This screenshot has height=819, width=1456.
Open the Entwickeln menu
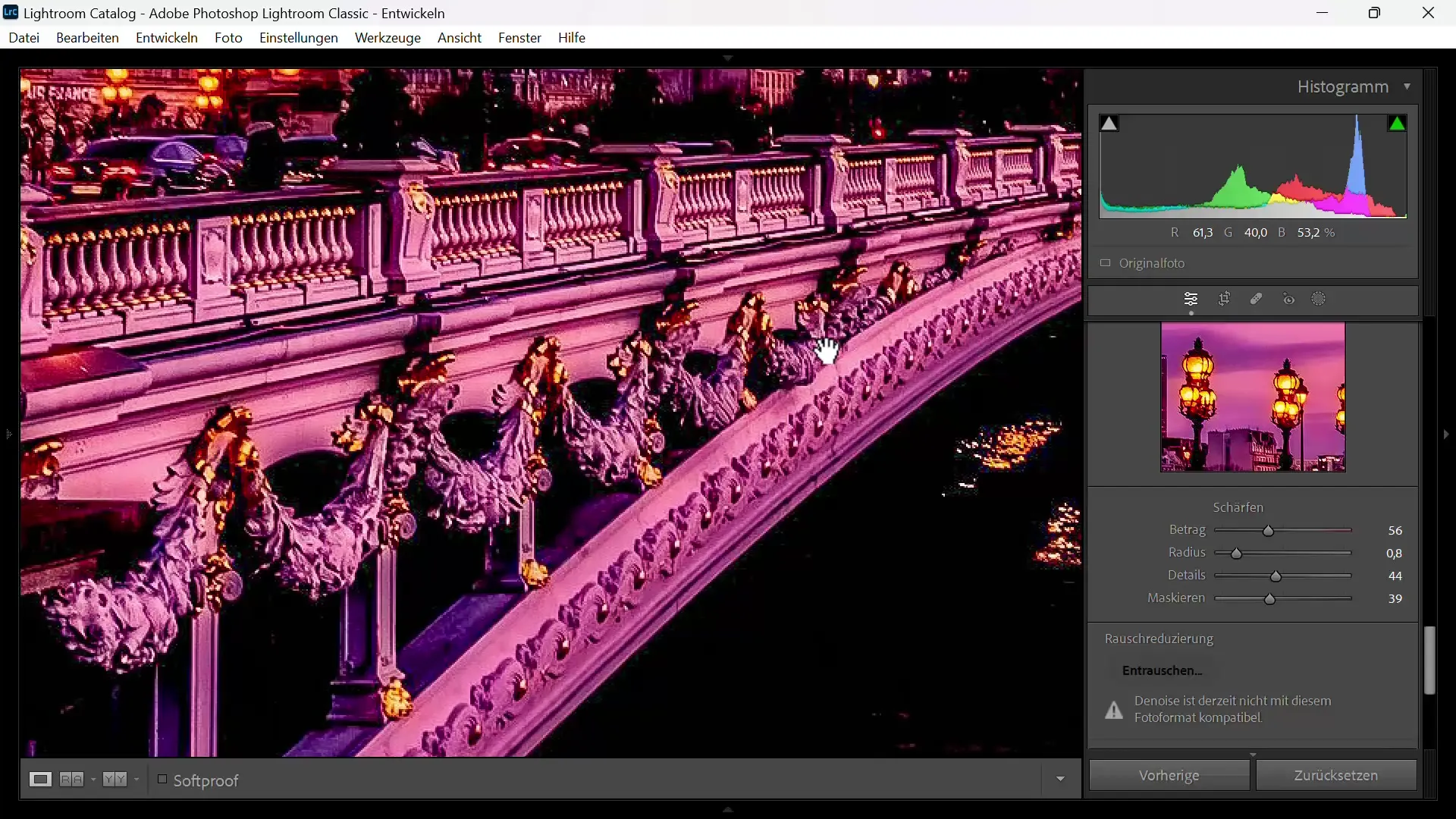click(x=167, y=38)
